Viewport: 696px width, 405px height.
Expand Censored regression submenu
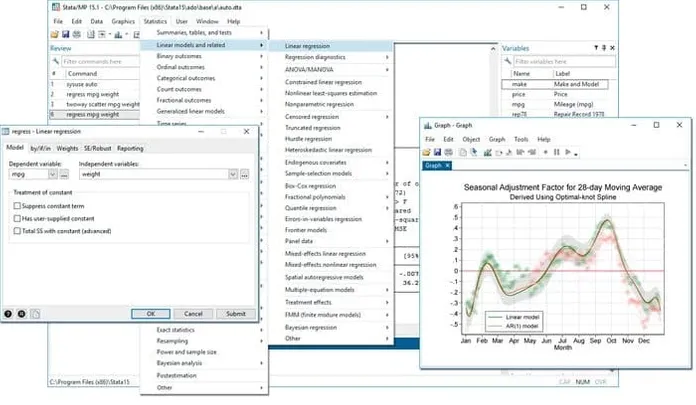(x=387, y=117)
